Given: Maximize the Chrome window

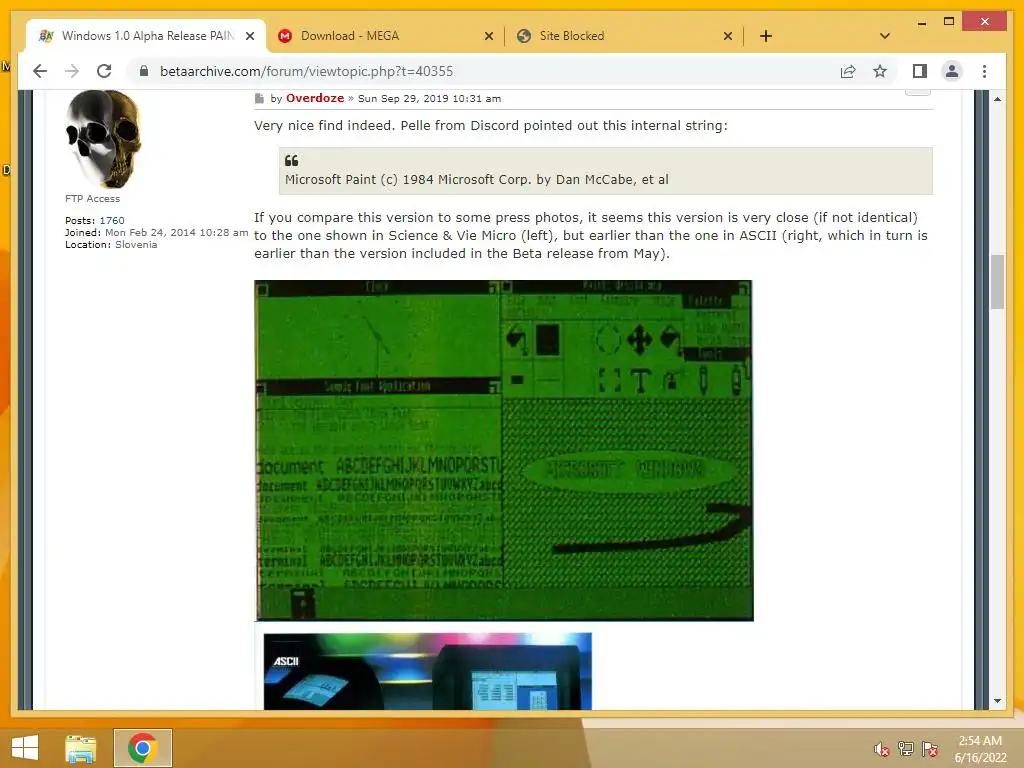Looking at the screenshot, I should pyautogui.click(x=949, y=22).
